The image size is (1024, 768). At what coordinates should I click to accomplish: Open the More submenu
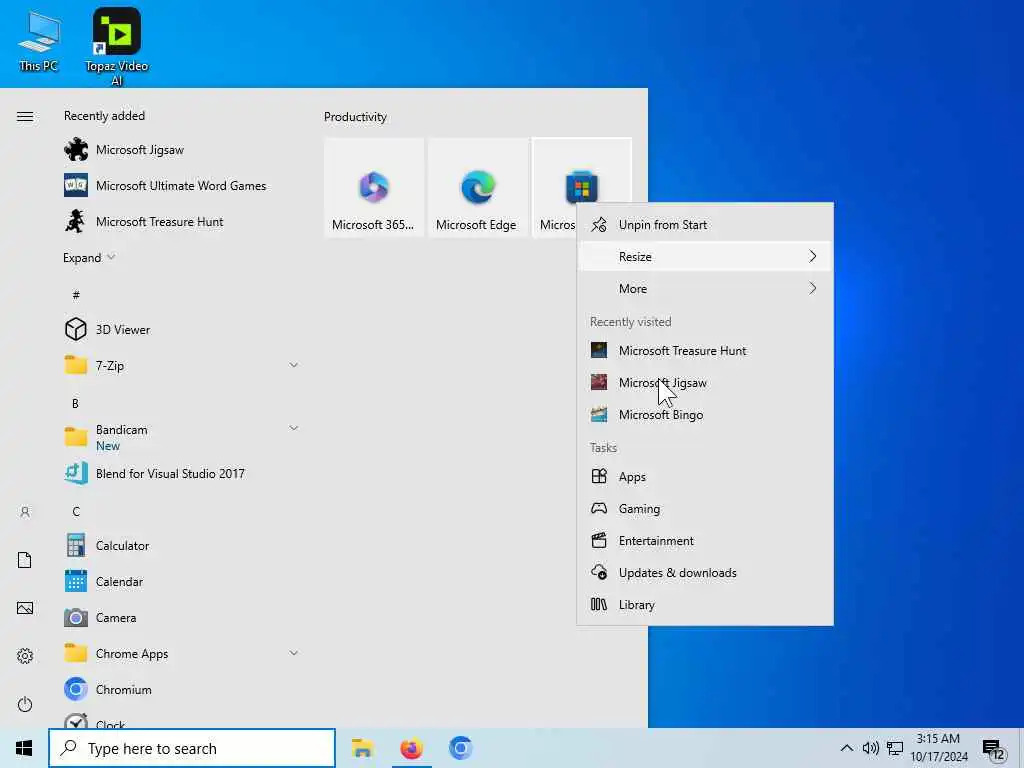[705, 289]
